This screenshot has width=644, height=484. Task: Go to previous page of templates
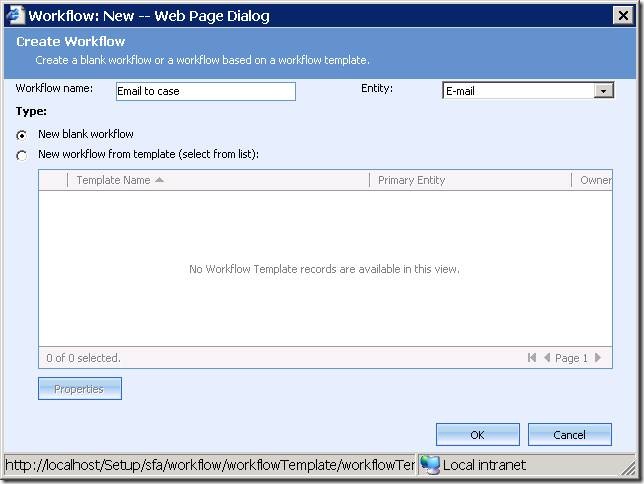click(x=547, y=358)
